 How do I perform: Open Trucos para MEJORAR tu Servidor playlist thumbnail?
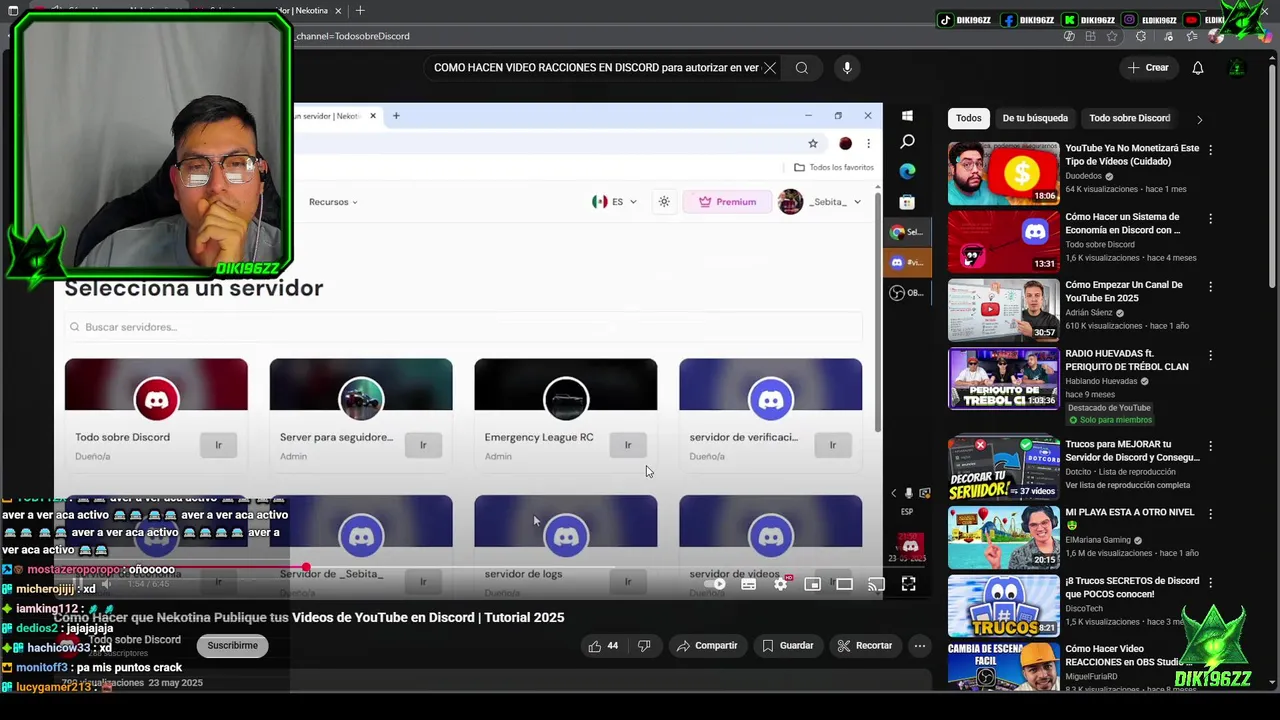[x=1003, y=468]
